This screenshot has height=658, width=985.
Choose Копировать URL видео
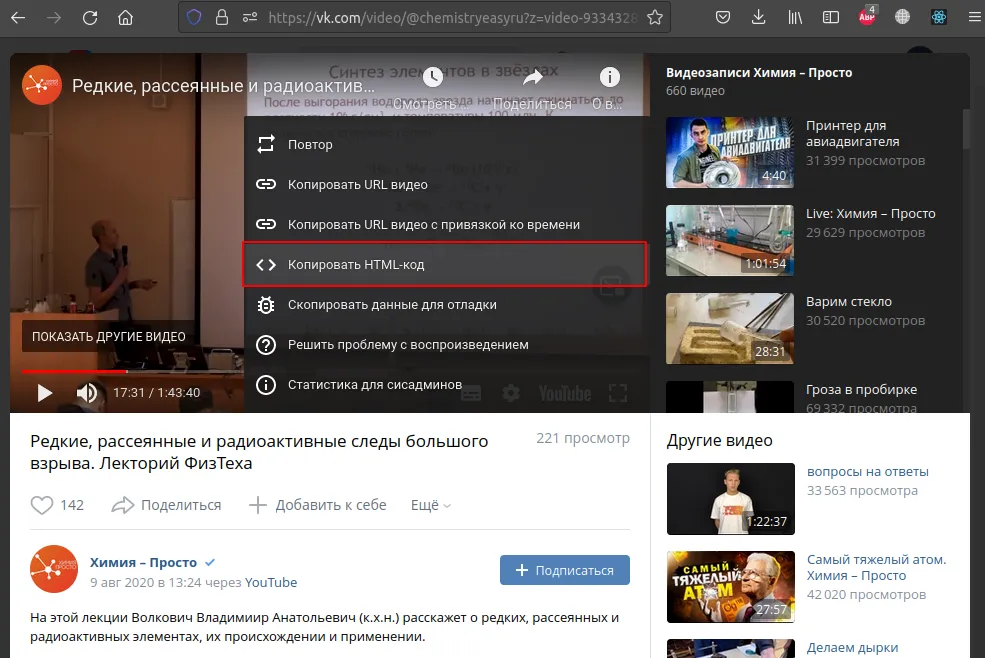coord(445,185)
